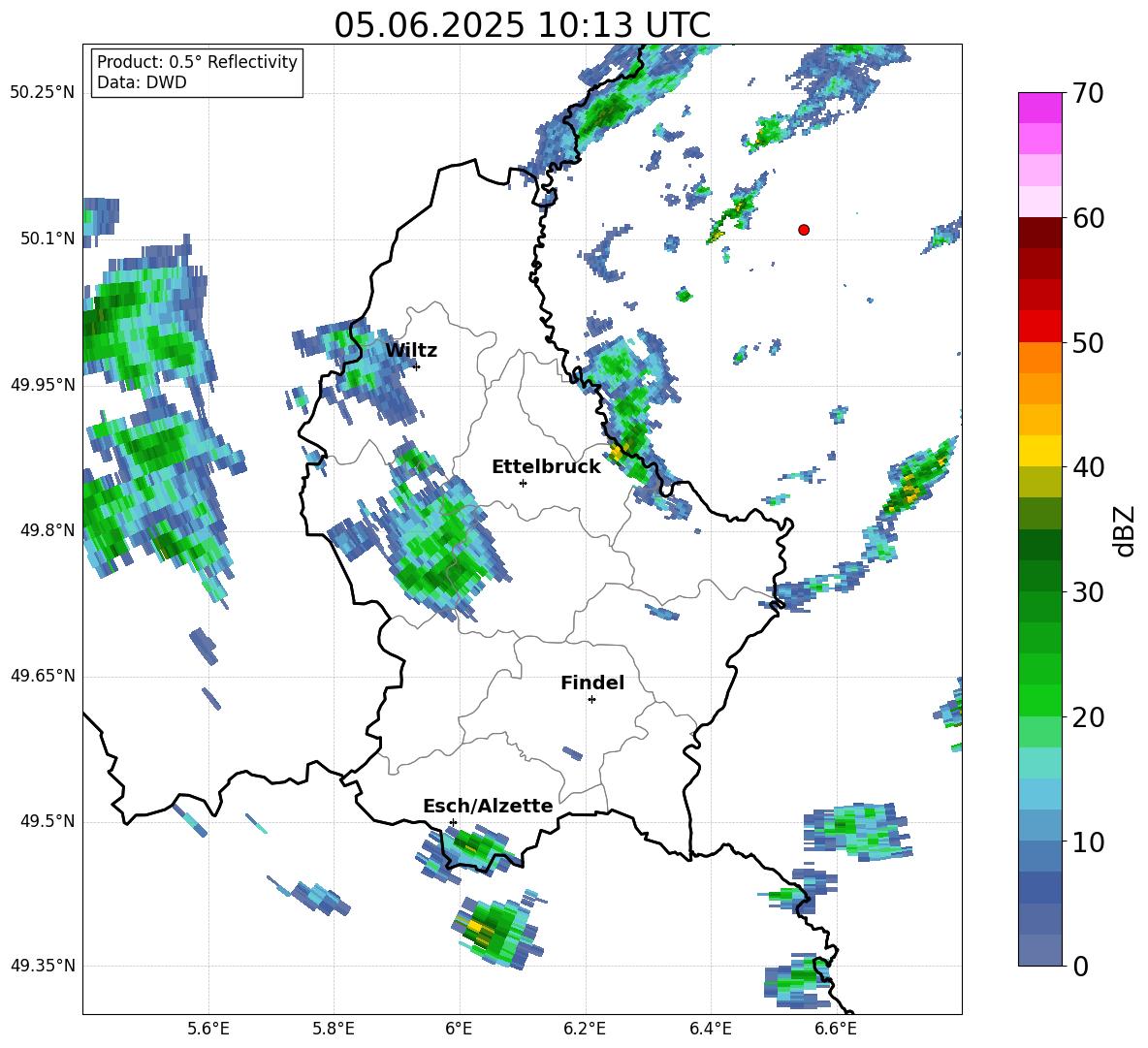Image resolution: width=1148 pixels, height=1048 pixels.
Task: Click the bright red colorbar segment above 50
Action: point(1039,327)
